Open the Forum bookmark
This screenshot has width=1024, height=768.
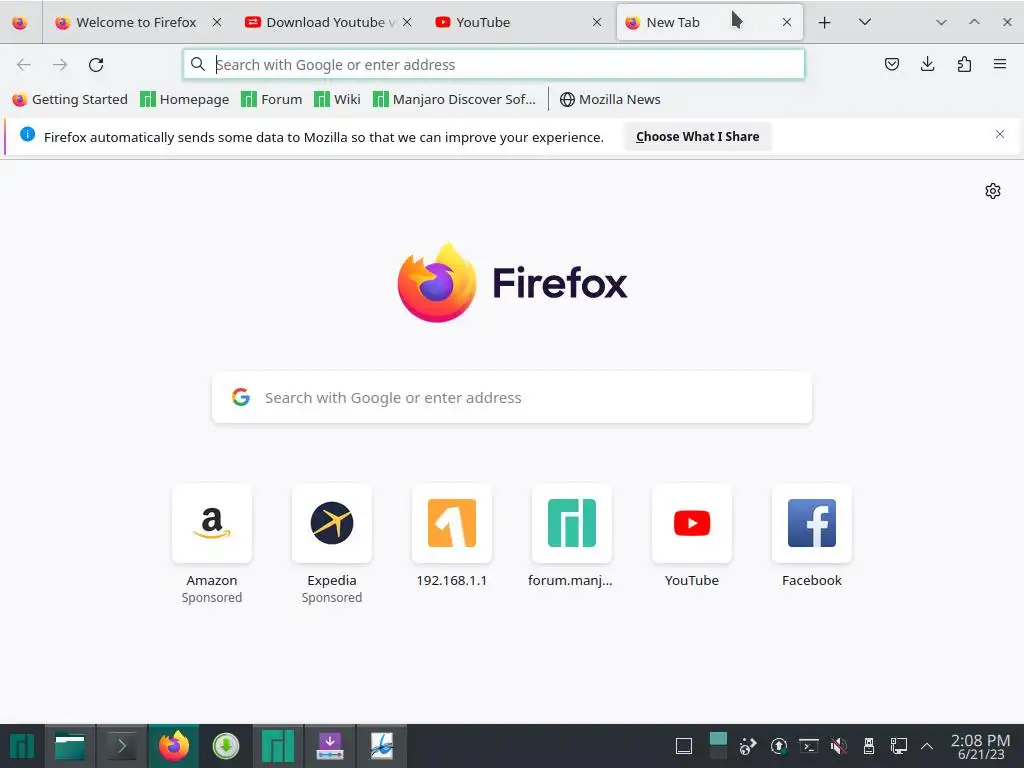point(272,99)
